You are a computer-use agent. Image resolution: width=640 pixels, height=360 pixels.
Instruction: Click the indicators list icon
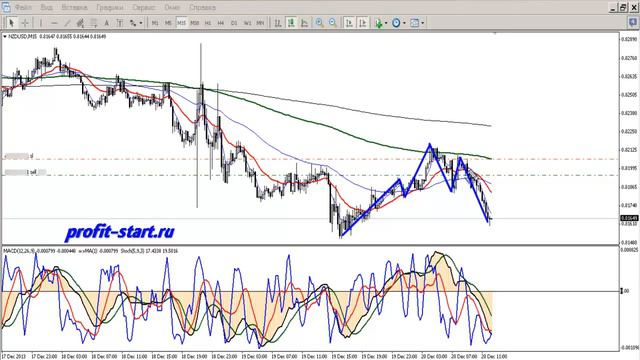[x=379, y=23]
